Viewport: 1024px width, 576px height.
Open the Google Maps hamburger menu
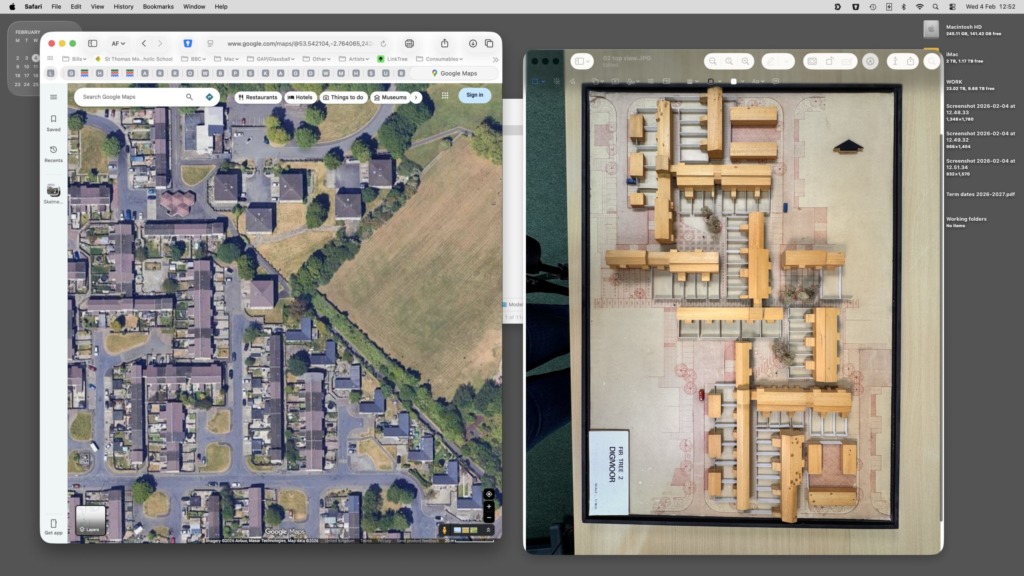coord(53,97)
